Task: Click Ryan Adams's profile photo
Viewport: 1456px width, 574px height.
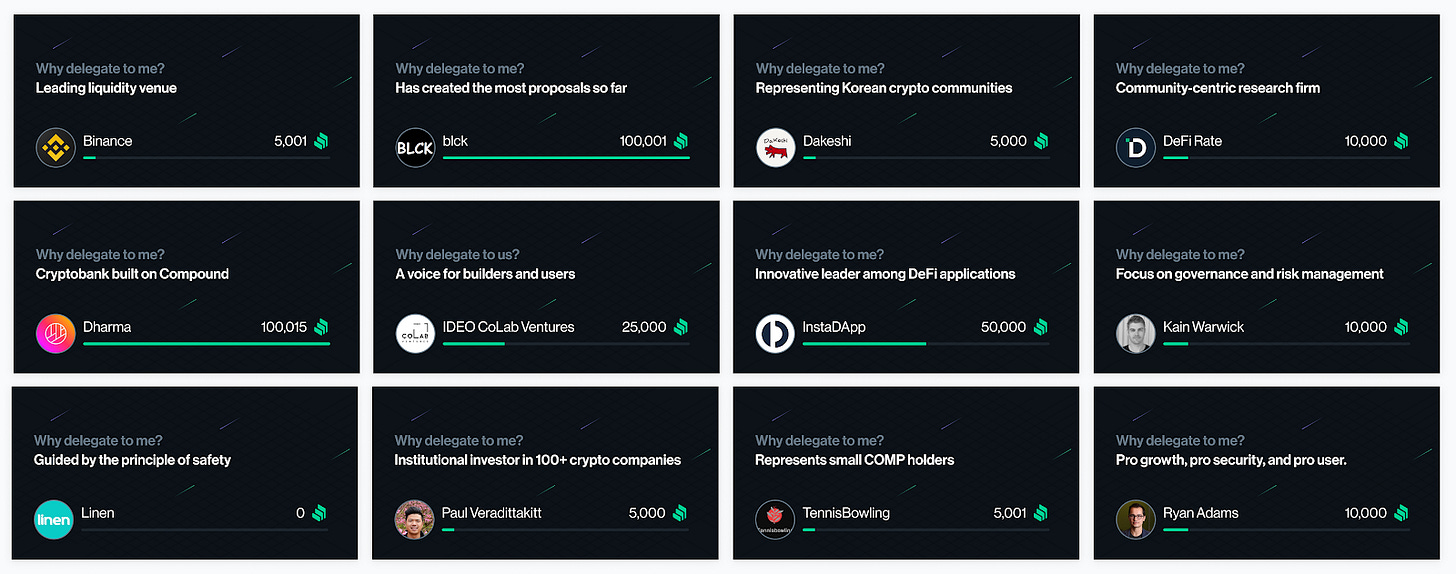Action: point(1135,520)
